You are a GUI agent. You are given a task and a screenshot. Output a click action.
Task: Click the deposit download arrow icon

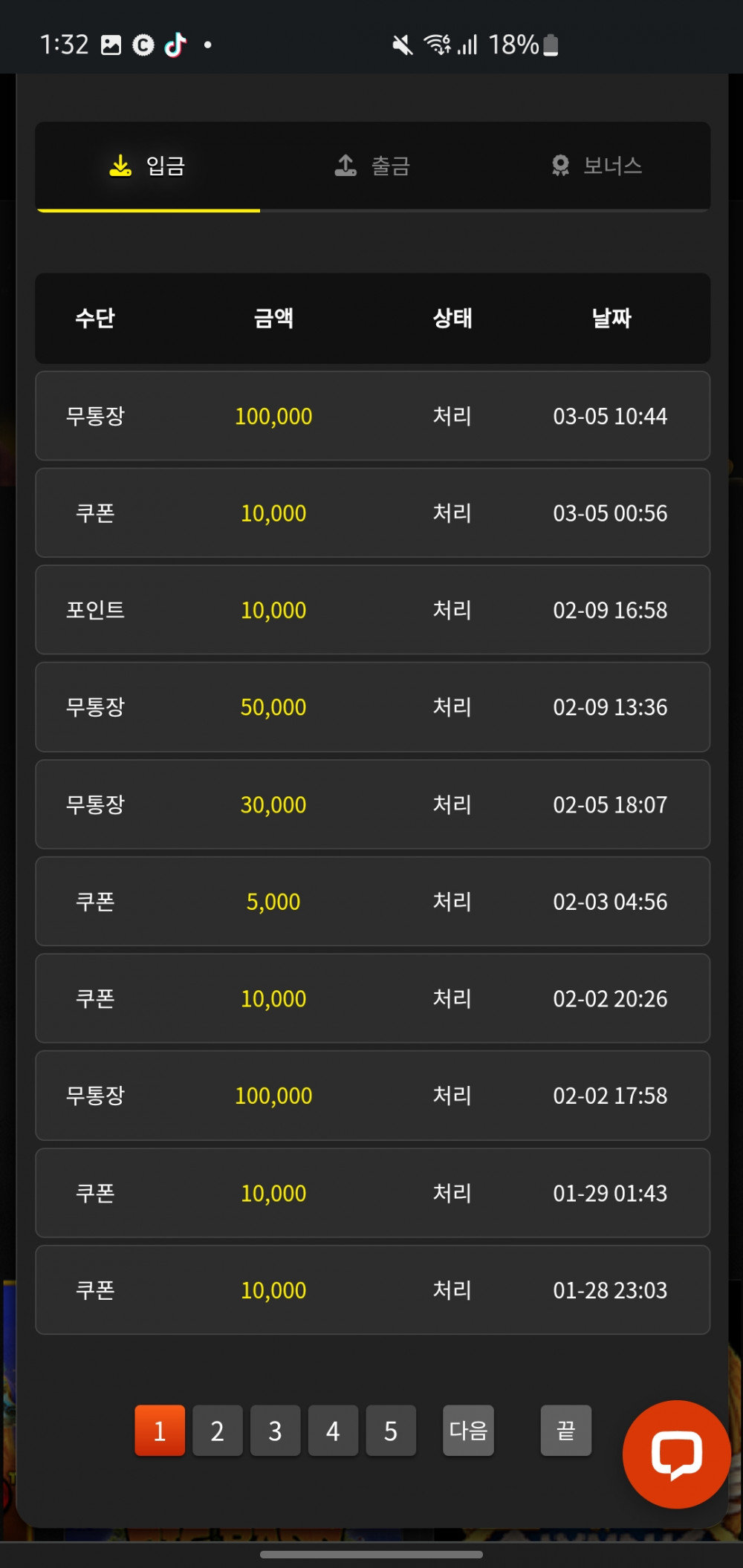pyautogui.click(x=120, y=166)
